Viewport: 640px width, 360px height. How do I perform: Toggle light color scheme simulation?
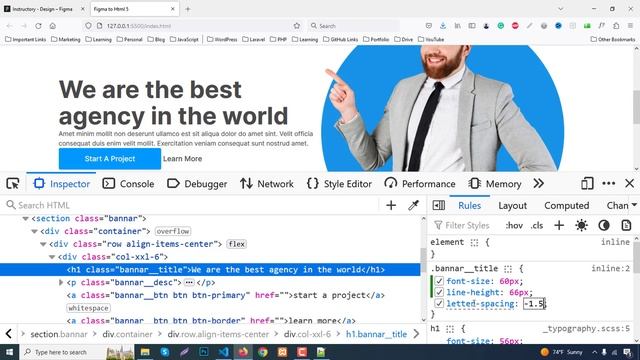[581, 225]
